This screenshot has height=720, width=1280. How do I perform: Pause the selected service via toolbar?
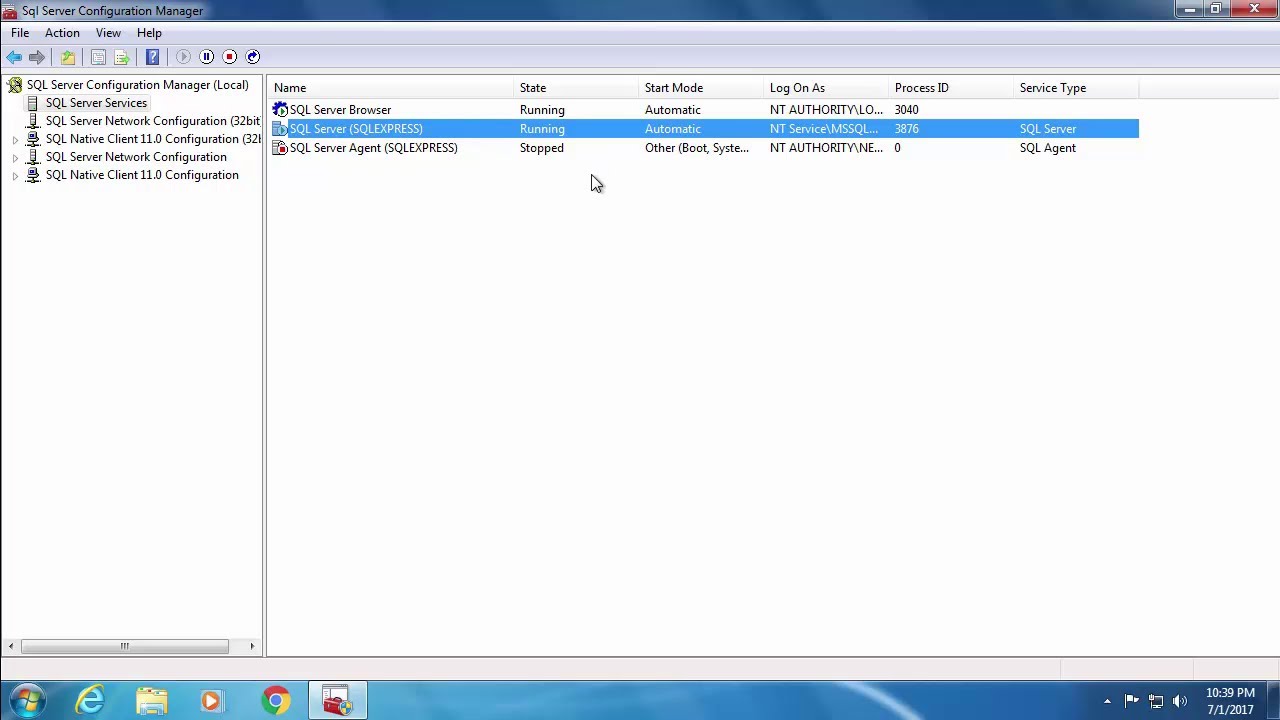point(206,57)
